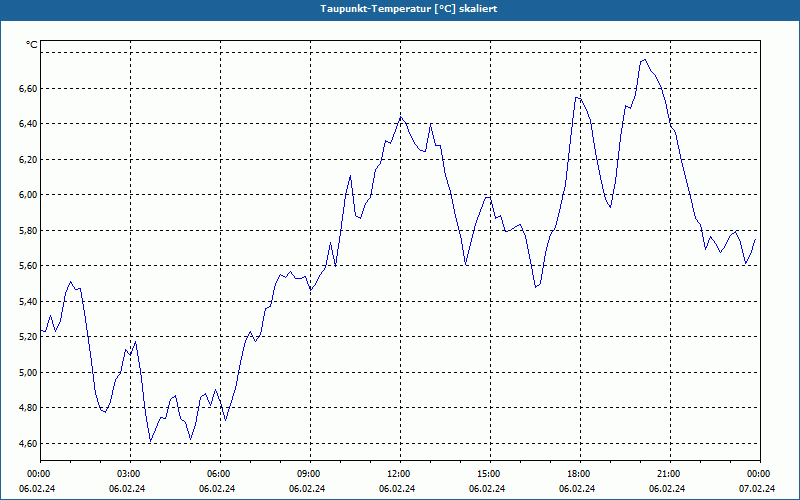Viewport: 800px width, 500px height.
Task: Select the 03:00 time axis label
Action: click(128, 474)
